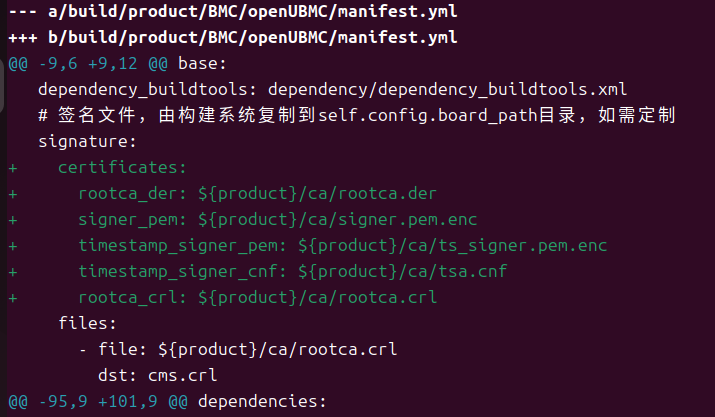Click the 'dst: cms.crl' line
The image size is (715, 417).
pos(157,375)
